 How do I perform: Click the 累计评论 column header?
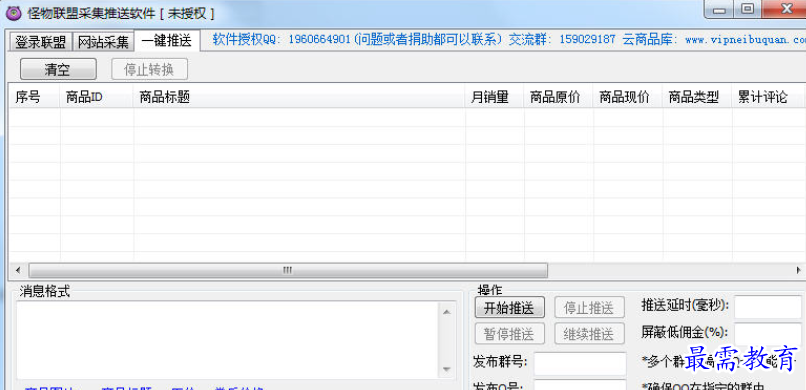[767, 97]
